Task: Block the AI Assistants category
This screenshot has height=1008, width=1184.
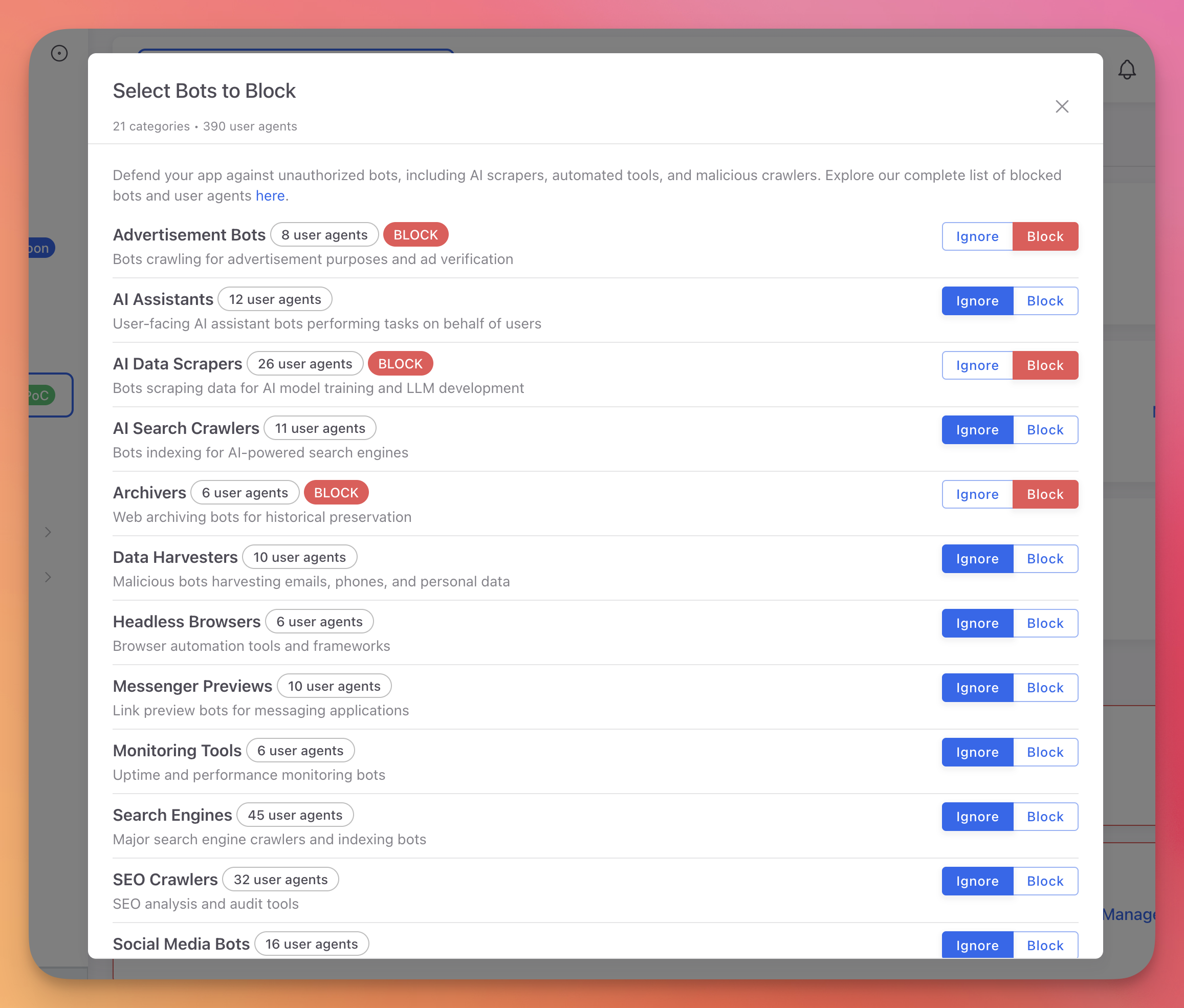Action: click(x=1045, y=300)
